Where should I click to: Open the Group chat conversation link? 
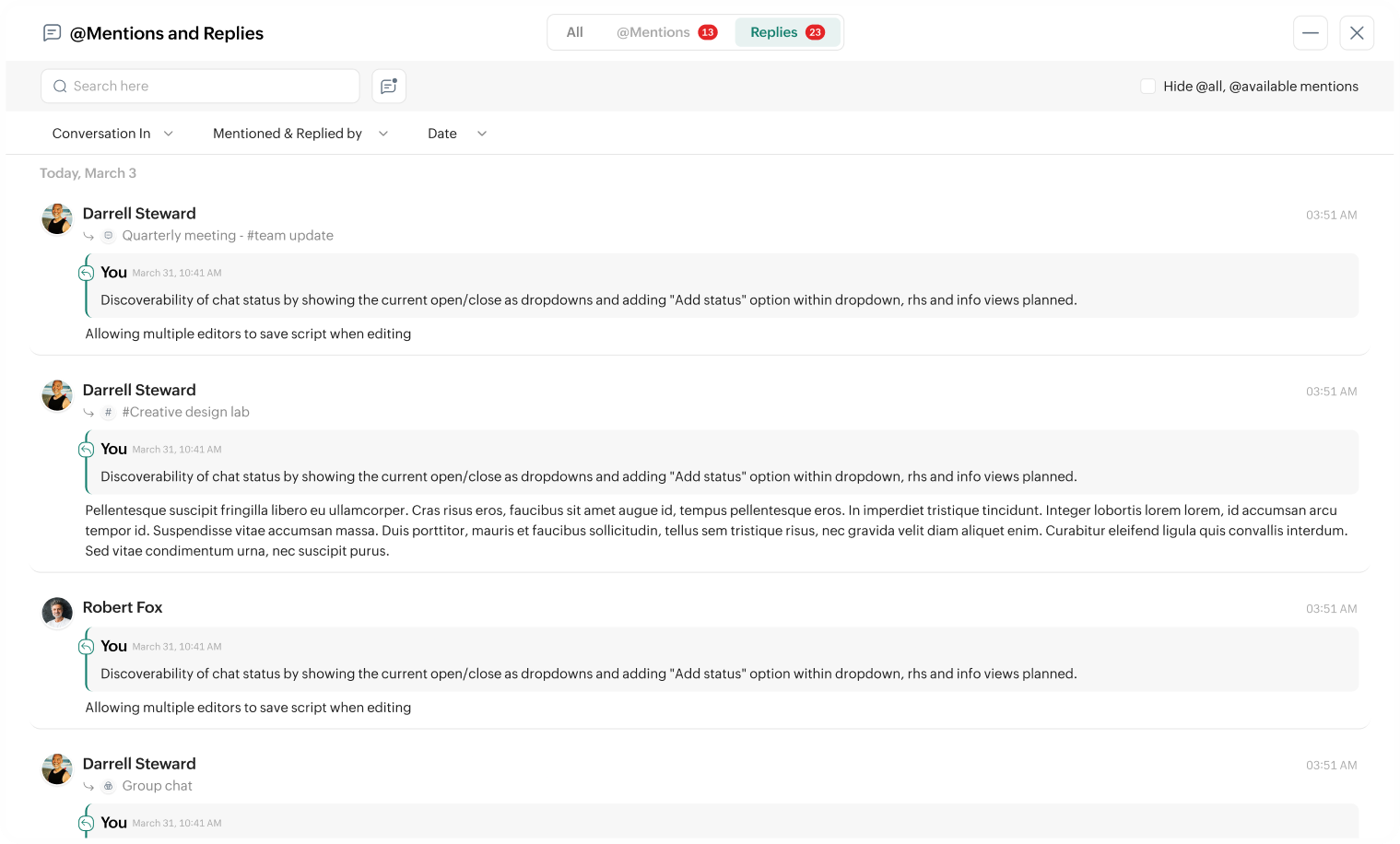(x=157, y=786)
